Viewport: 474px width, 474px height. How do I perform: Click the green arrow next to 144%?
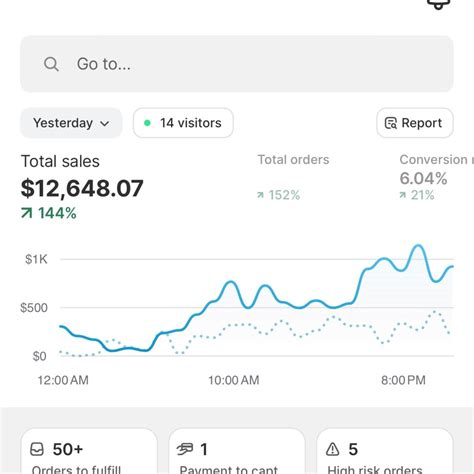(x=27, y=213)
